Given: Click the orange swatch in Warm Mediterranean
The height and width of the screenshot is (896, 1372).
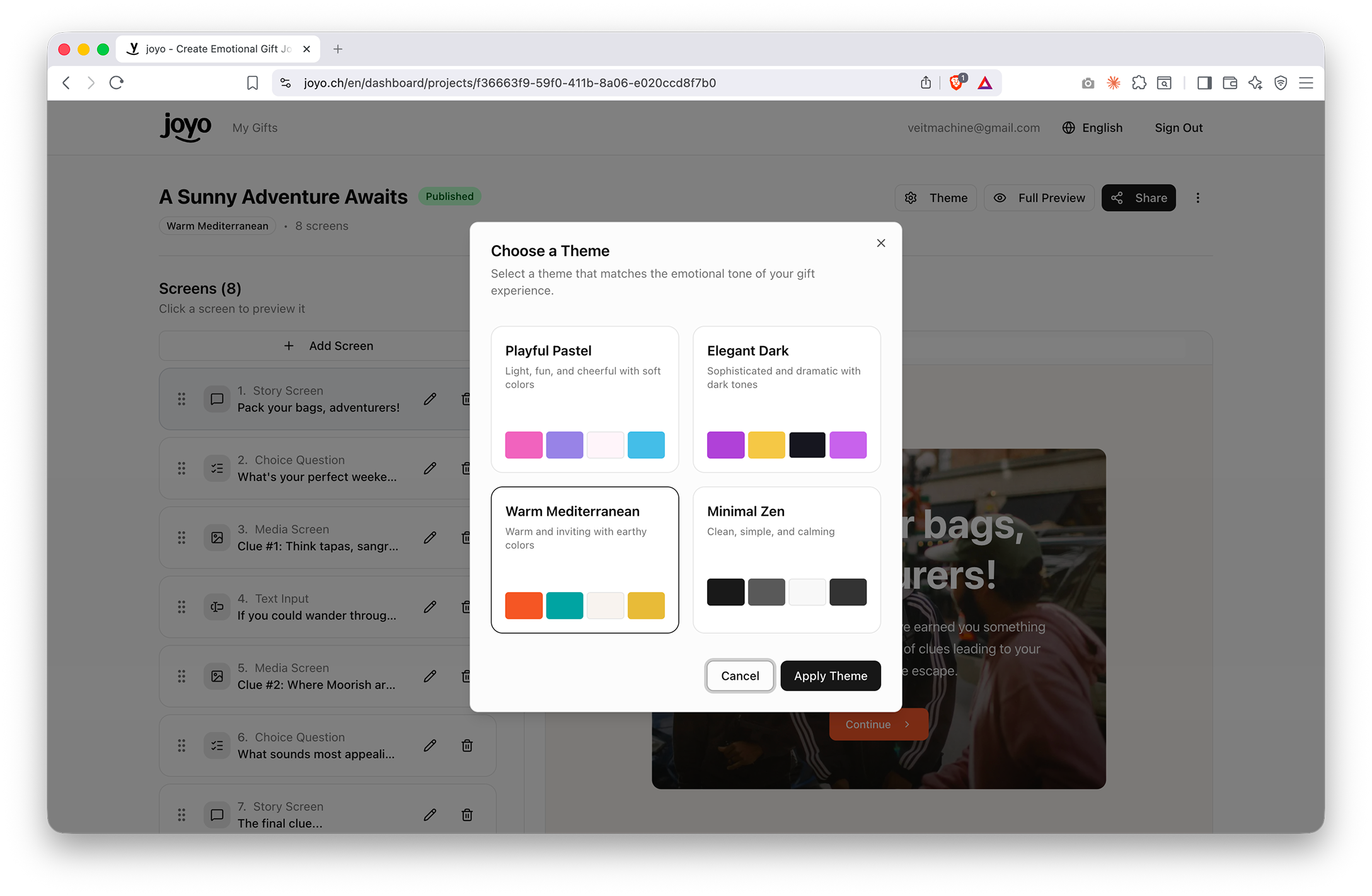Looking at the screenshot, I should pos(523,605).
